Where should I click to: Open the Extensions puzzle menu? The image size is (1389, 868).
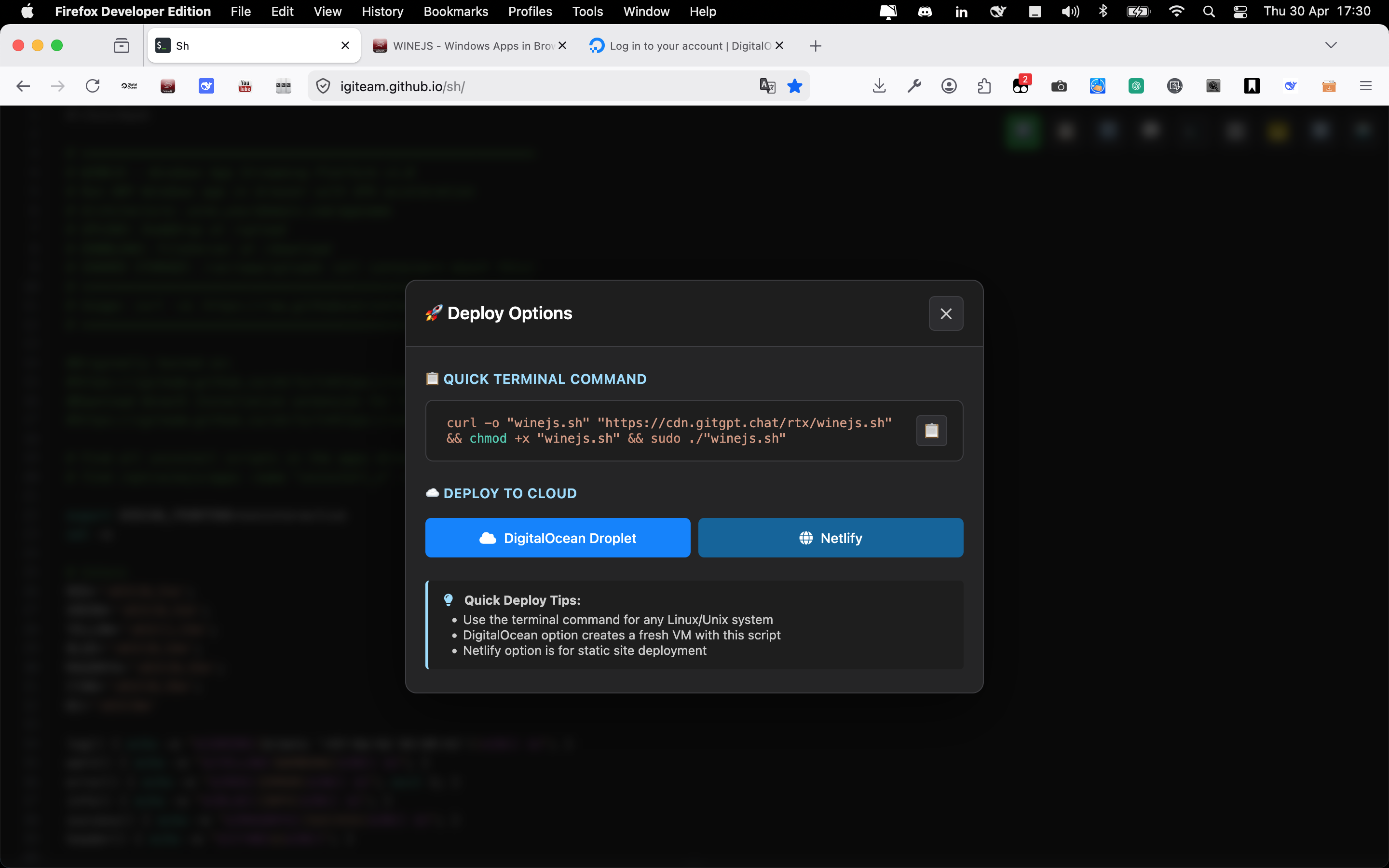[984, 86]
